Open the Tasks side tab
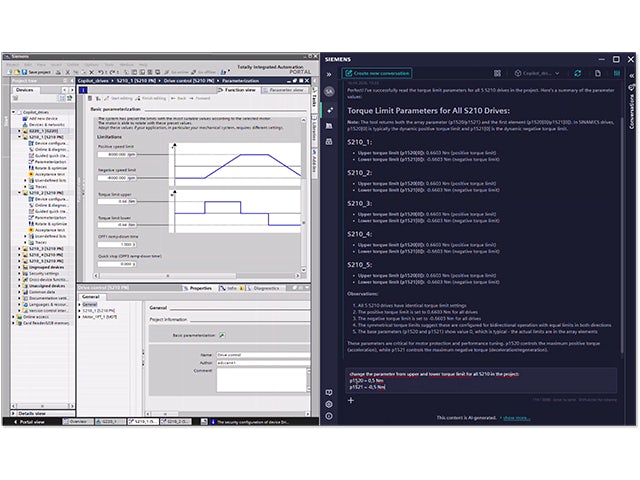Viewport: 640px width, 480px height. click(x=315, y=98)
